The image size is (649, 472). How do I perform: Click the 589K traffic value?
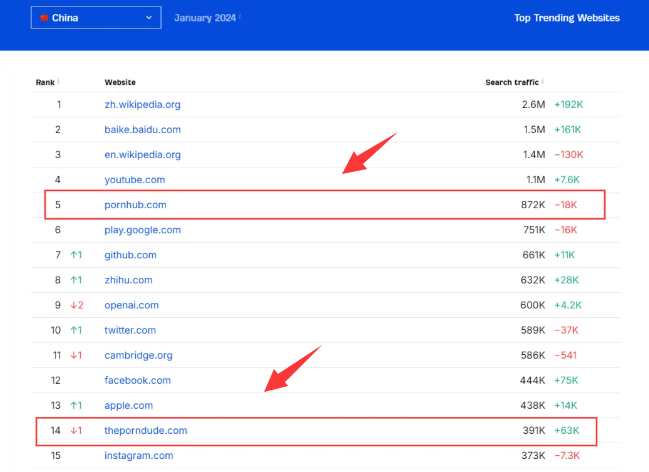pos(533,330)
